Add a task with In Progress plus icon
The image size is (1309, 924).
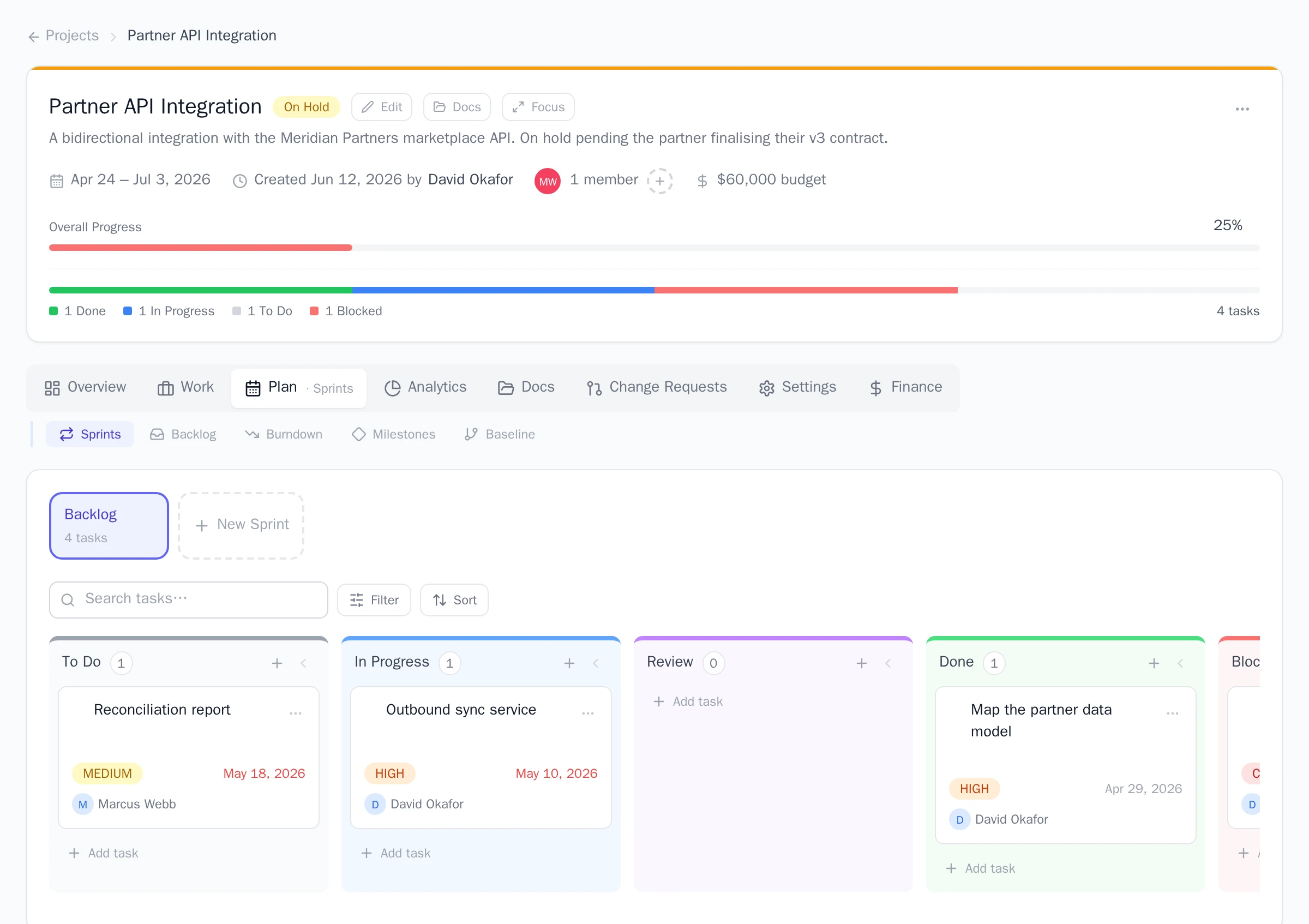pyautogui.click(x=569, y=663)
